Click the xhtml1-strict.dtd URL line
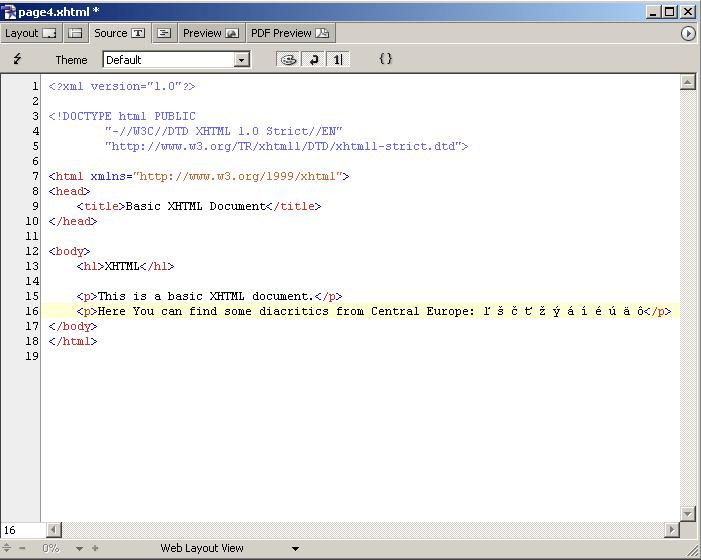 pyautogui.click(x=286, y=146)
